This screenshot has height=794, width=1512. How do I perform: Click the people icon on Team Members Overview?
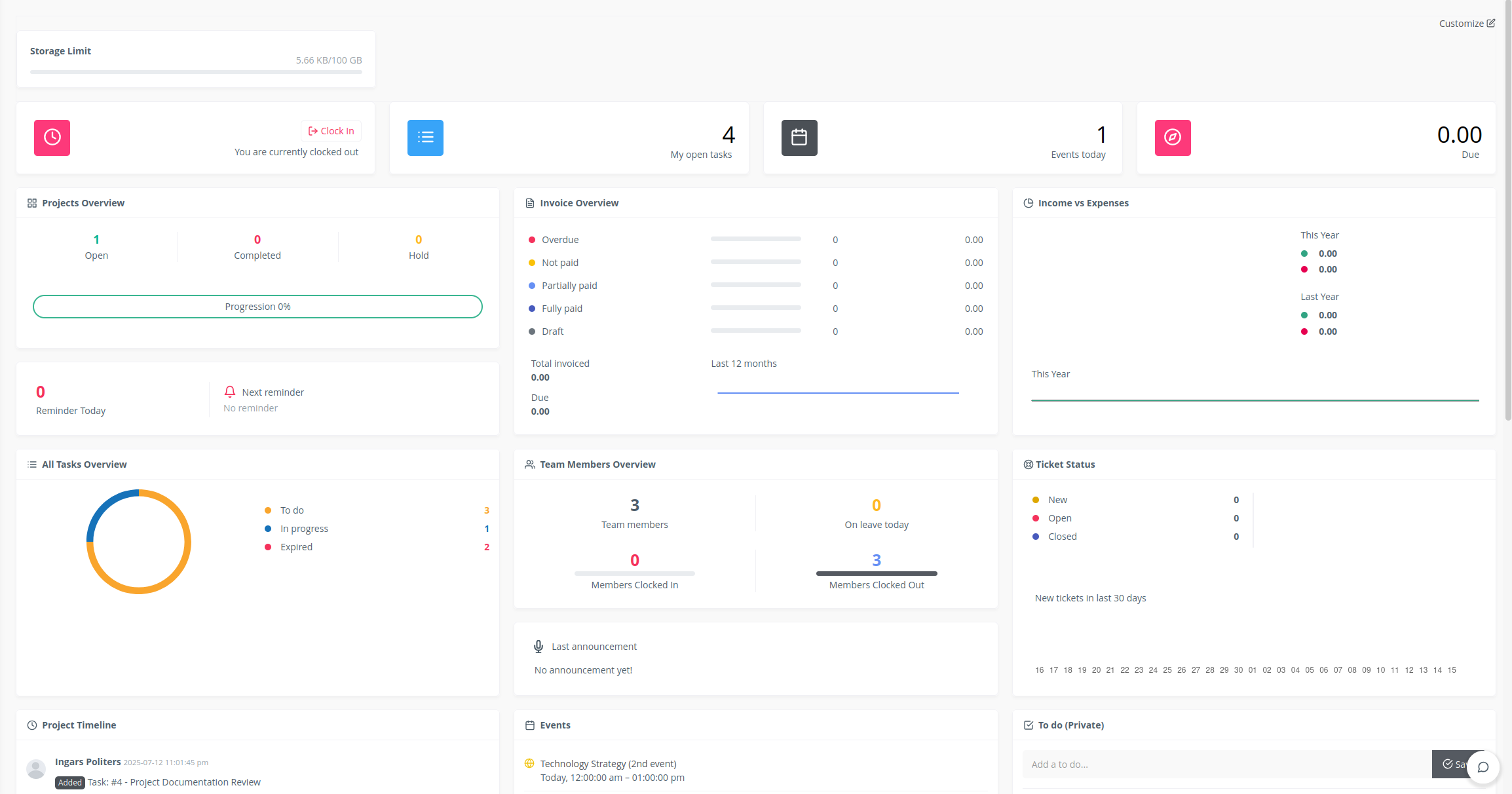pos(529,464)
